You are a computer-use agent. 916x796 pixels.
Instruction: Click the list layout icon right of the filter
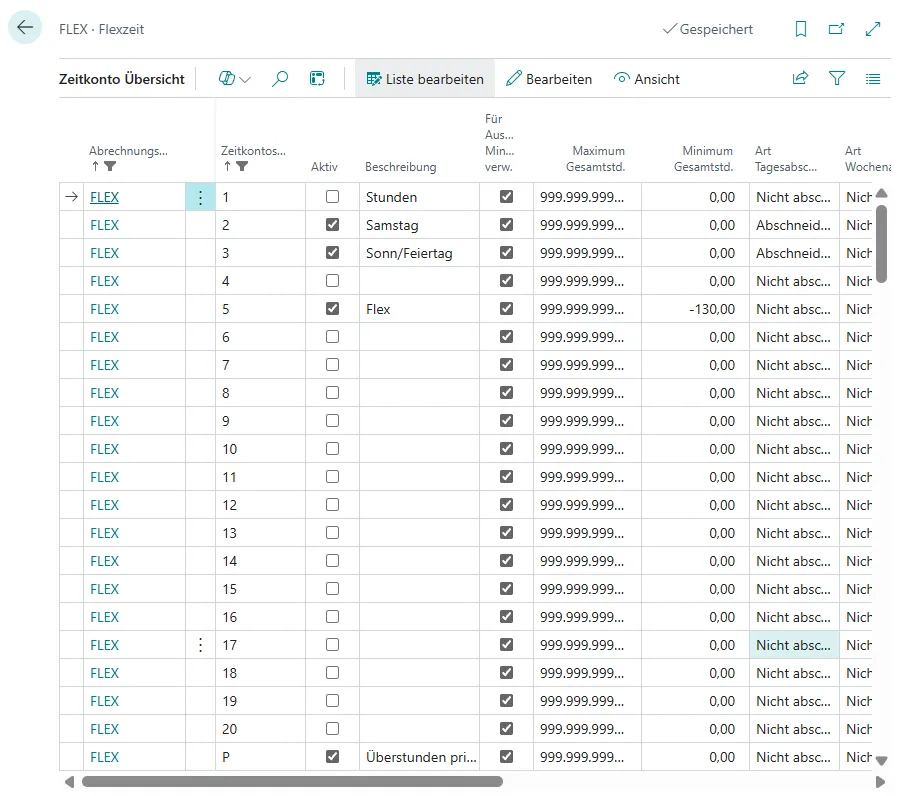(873, 79)
